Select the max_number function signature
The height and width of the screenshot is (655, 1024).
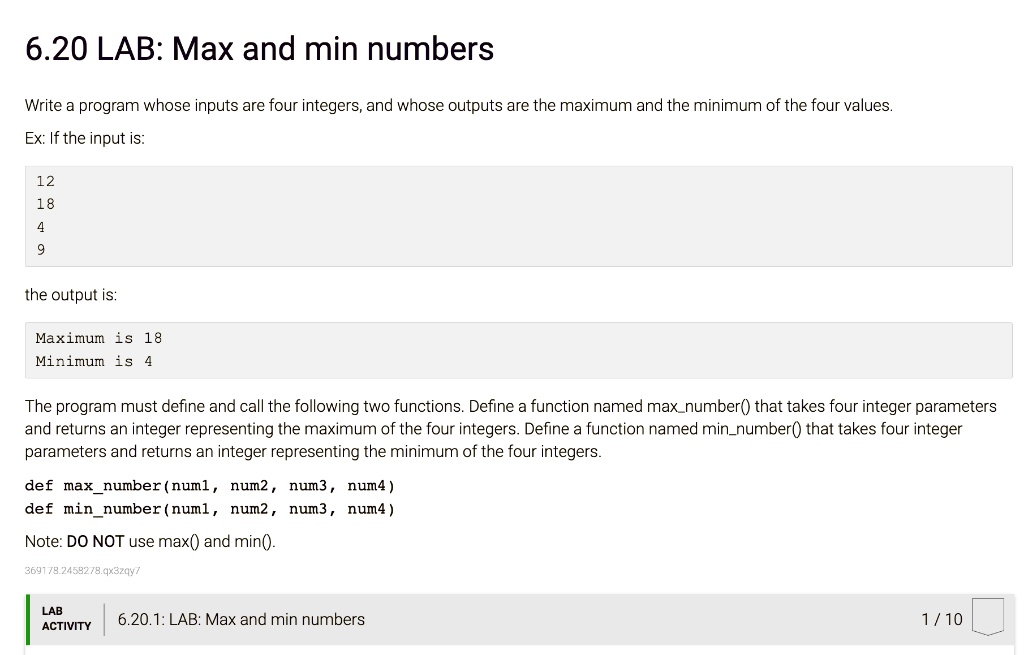click(209, 485)
